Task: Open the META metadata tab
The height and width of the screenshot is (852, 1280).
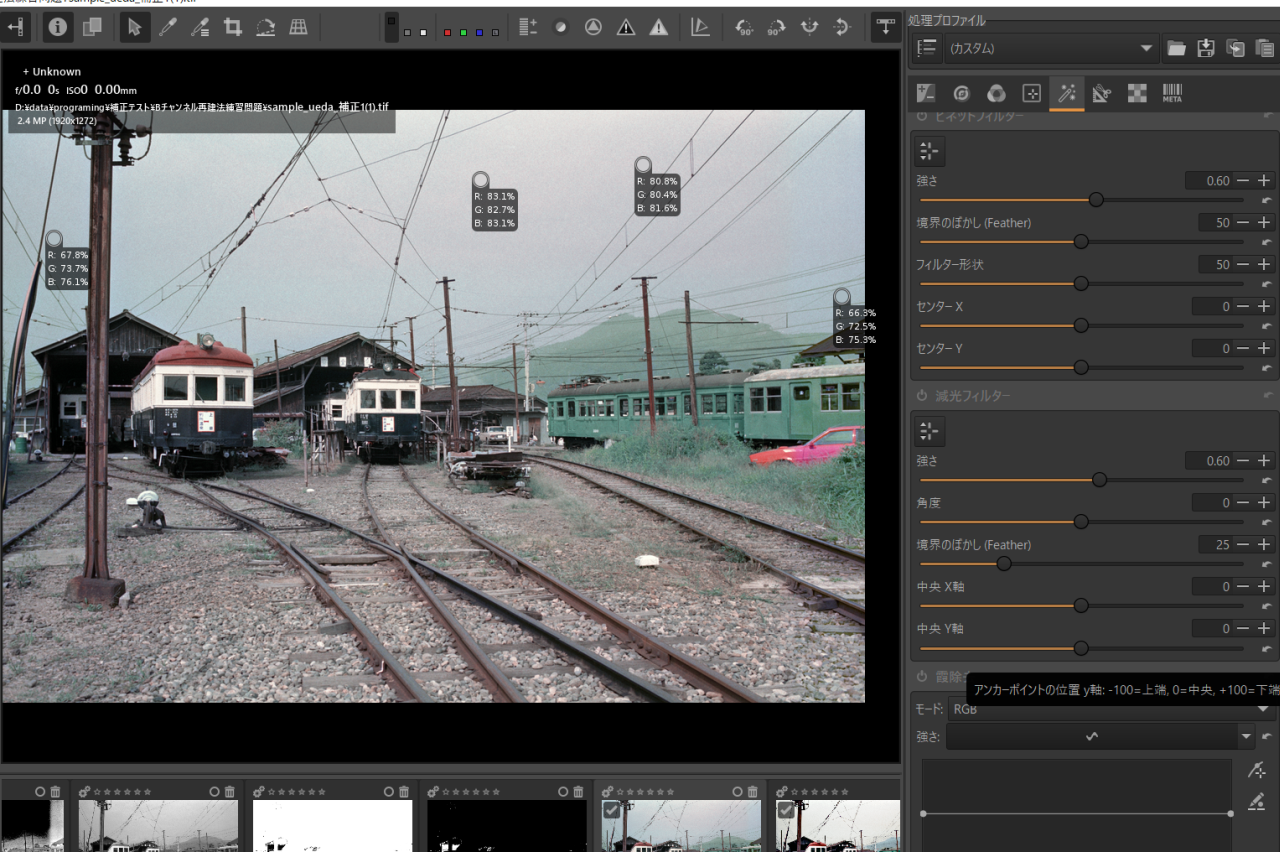Action: click(x=1172, y=93)
